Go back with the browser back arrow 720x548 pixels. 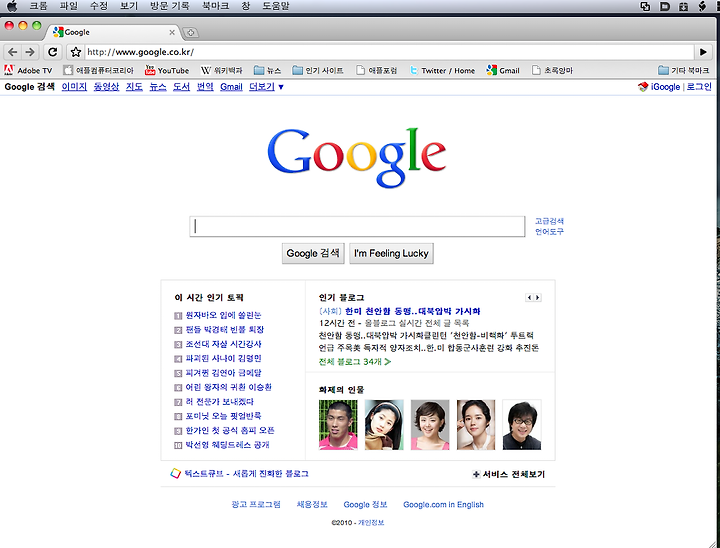(13, 52)
